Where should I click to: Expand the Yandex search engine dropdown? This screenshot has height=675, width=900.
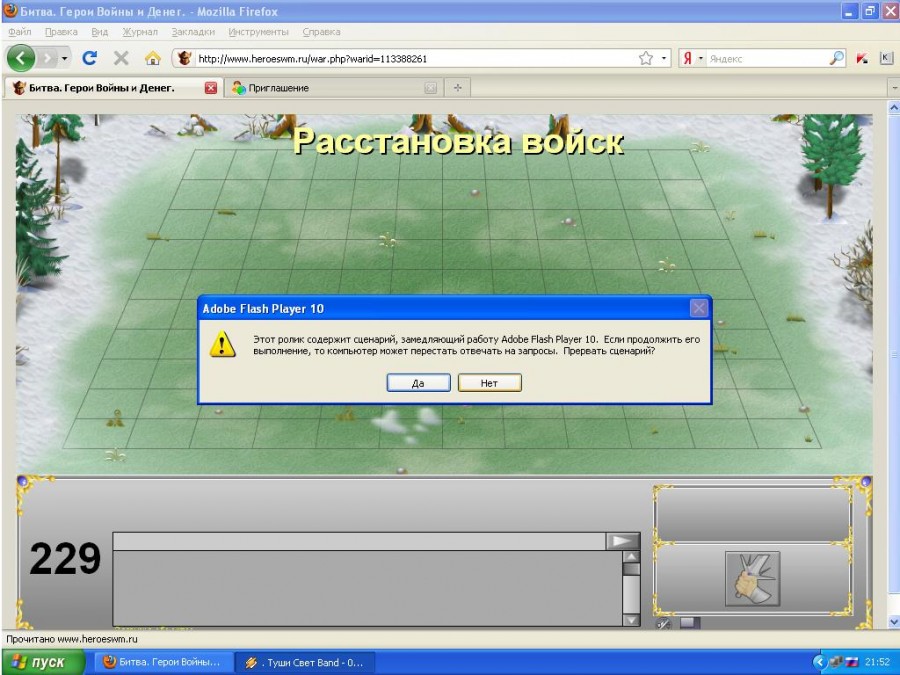(x=701, y=58)
